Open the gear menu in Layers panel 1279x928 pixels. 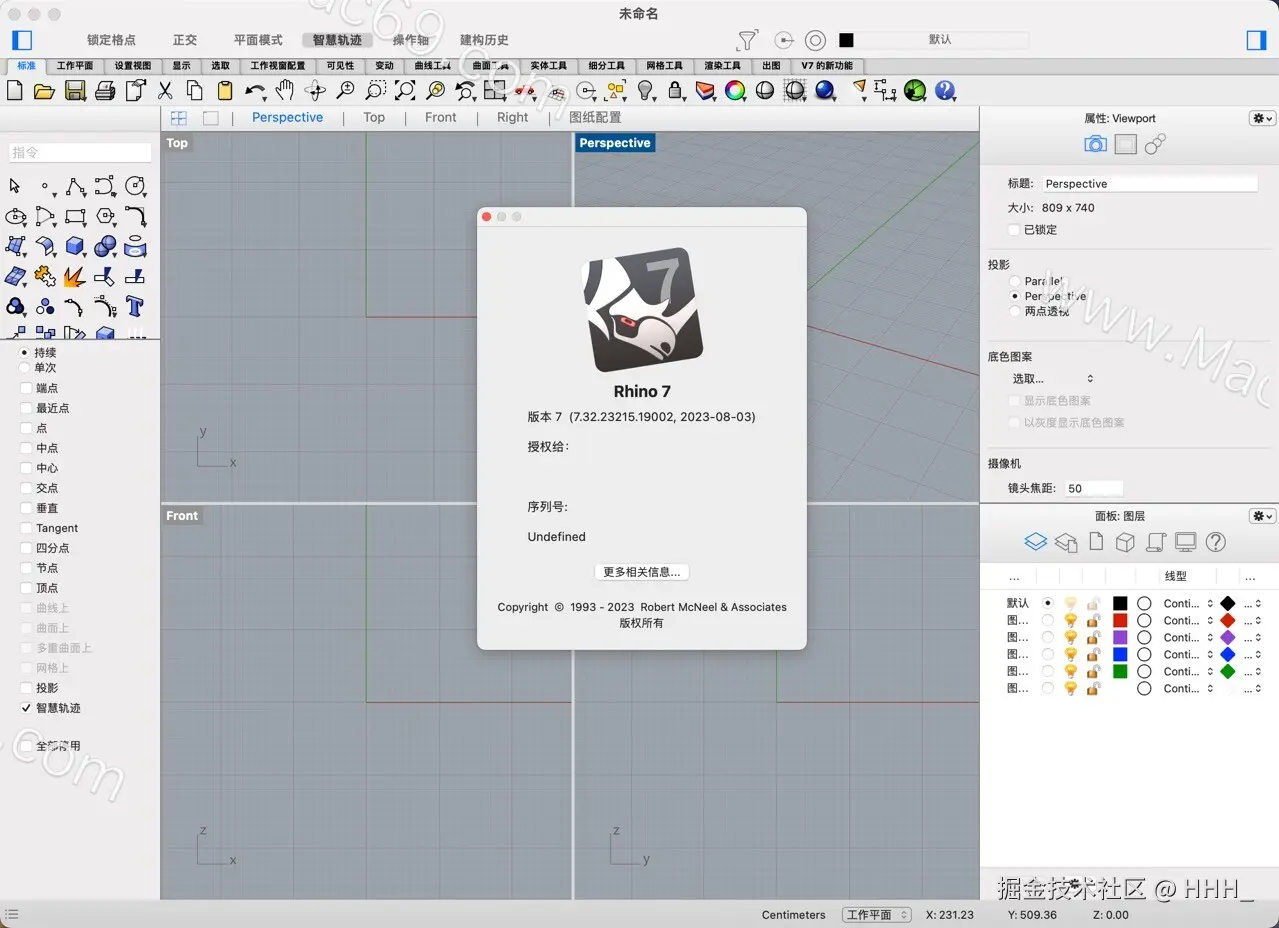tap(1262, 516)
